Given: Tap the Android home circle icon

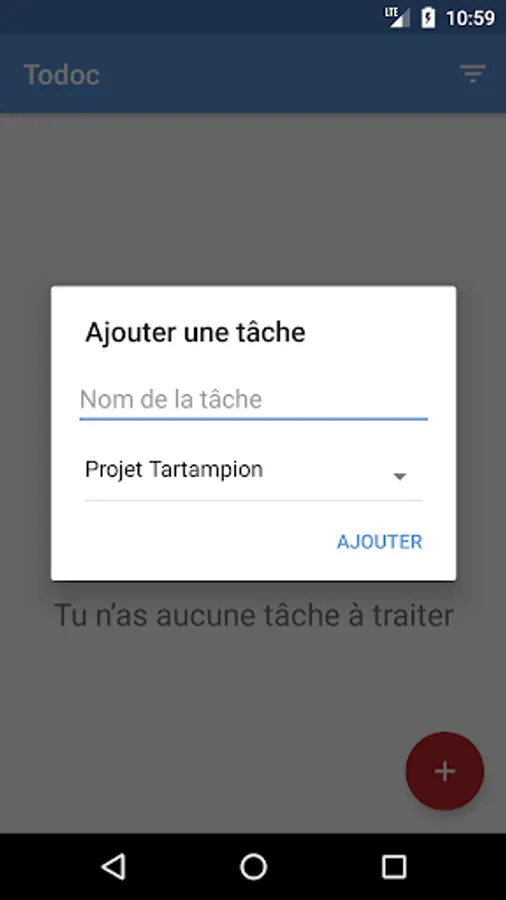Looking at the screenshot, I should pos(253,866).
